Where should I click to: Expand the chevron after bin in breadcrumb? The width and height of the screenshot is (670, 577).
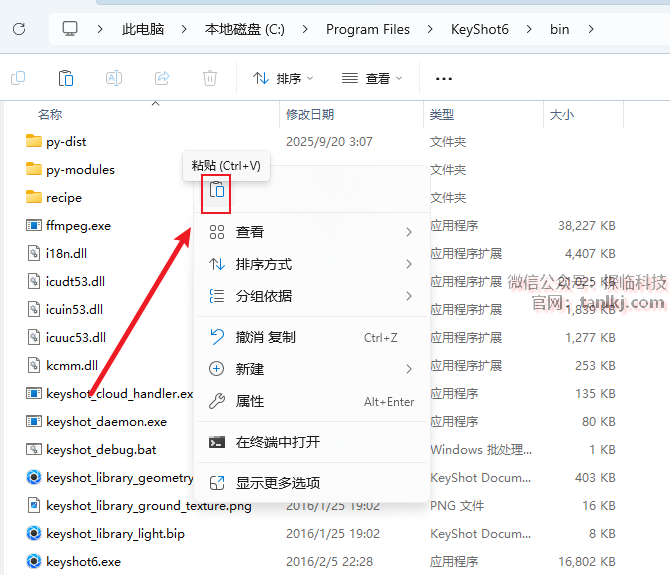tap(591, 29)
